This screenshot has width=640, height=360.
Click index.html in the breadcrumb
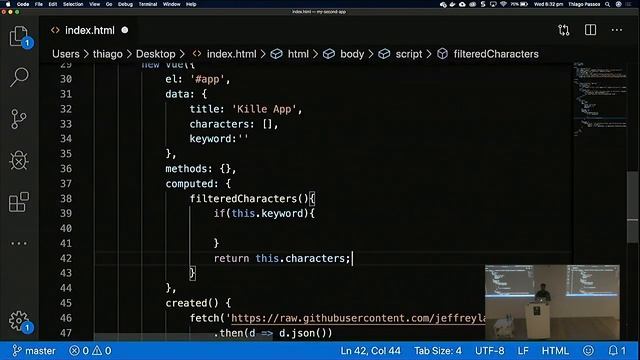point(231,54)
